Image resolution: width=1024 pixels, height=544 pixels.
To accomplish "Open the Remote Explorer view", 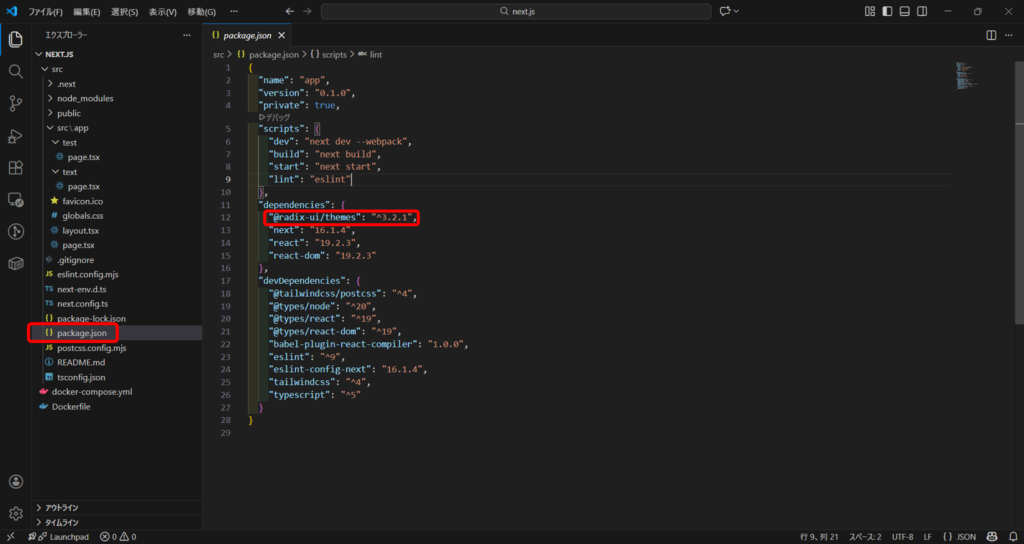I will tap(15, 200).
